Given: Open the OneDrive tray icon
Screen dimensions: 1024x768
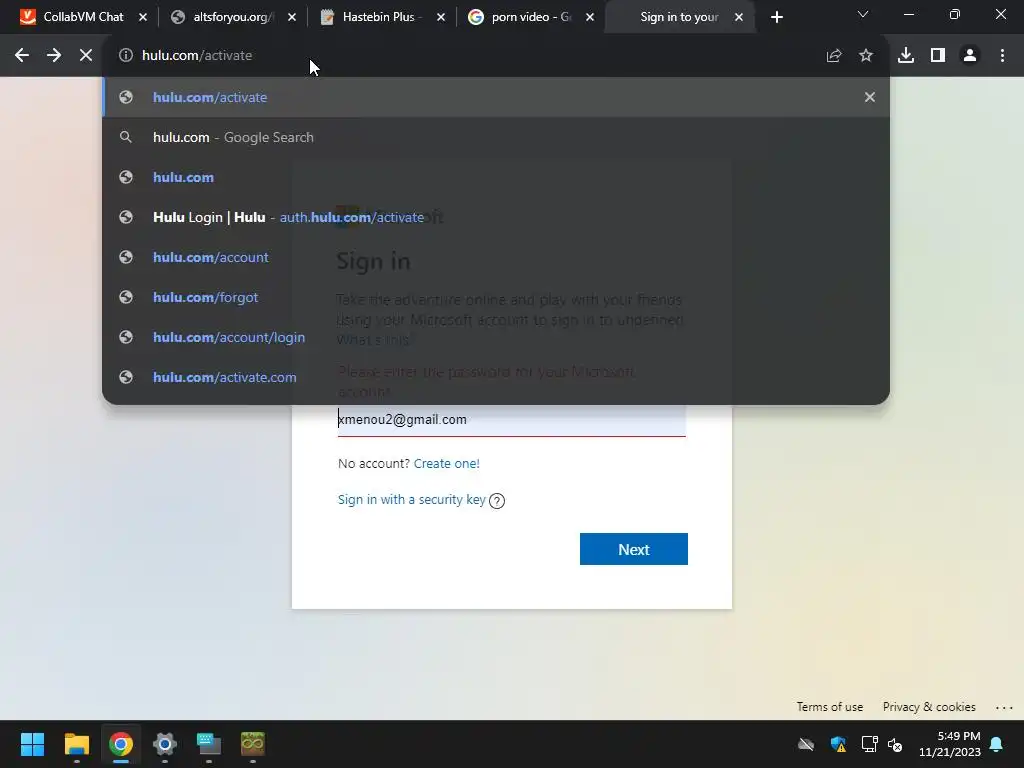Looking at the screenshot, I should pos(806,744).
